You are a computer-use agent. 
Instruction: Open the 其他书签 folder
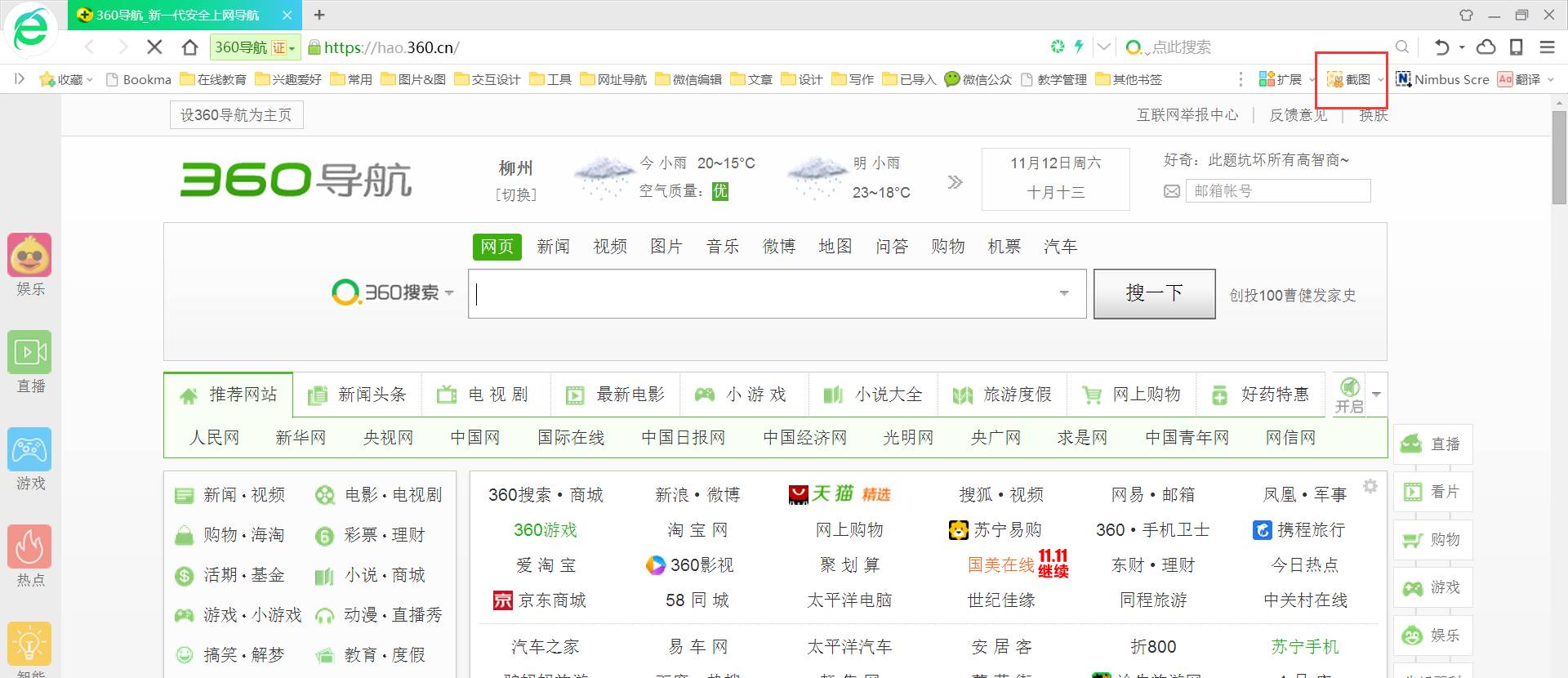click(1129, 79)
